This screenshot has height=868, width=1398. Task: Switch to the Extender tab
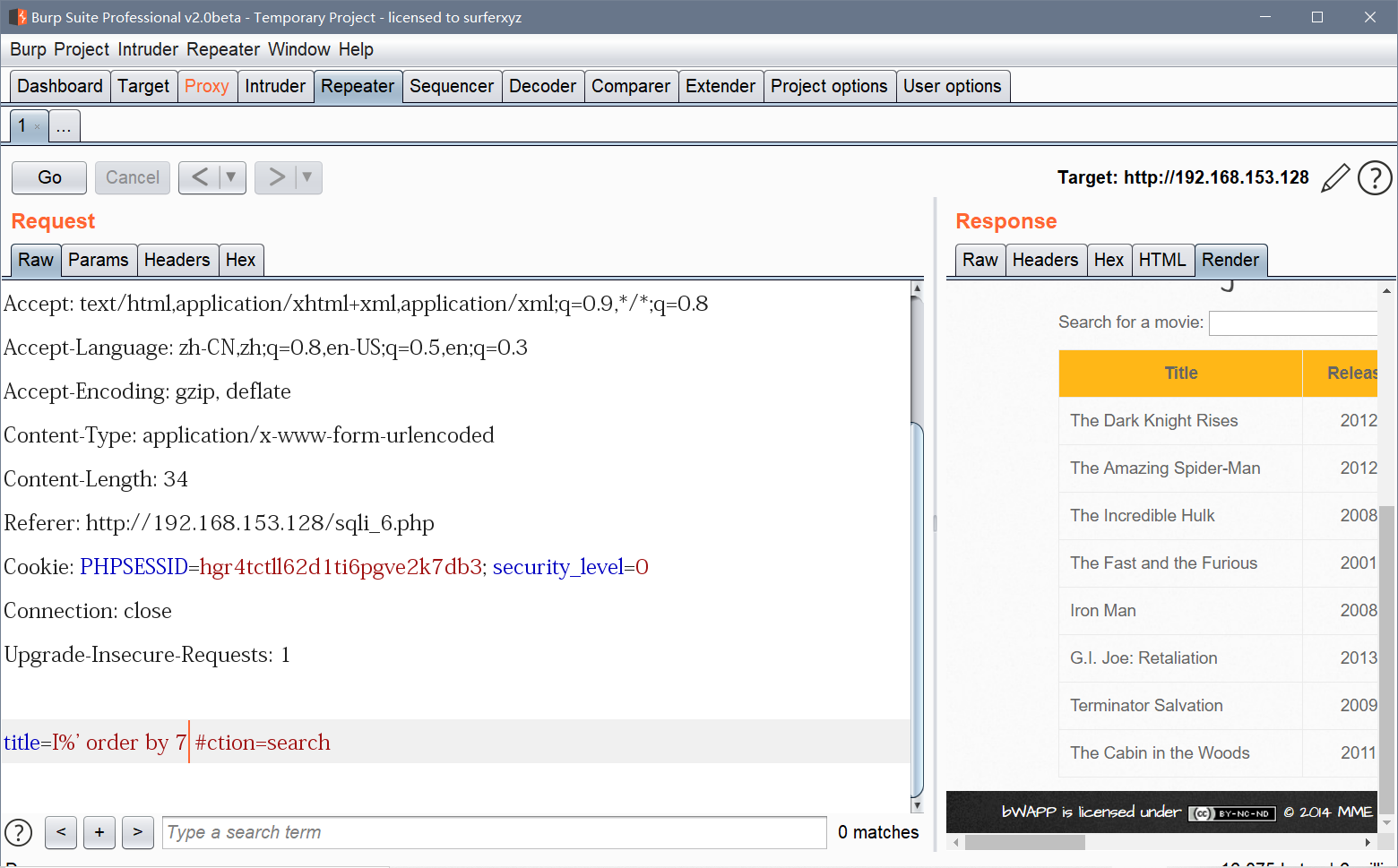point(721,86)
